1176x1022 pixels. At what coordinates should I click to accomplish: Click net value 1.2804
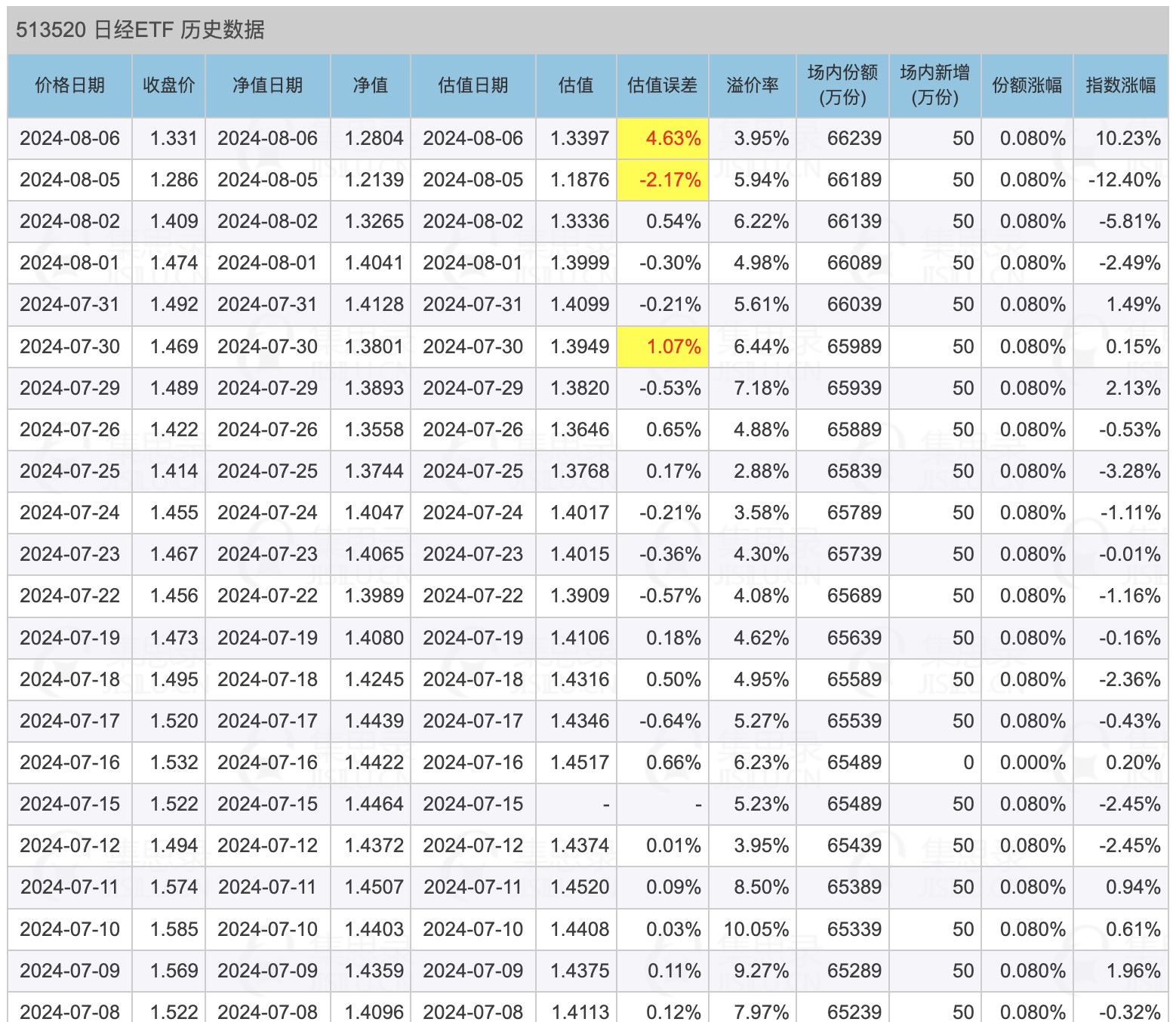click(374, 139)
